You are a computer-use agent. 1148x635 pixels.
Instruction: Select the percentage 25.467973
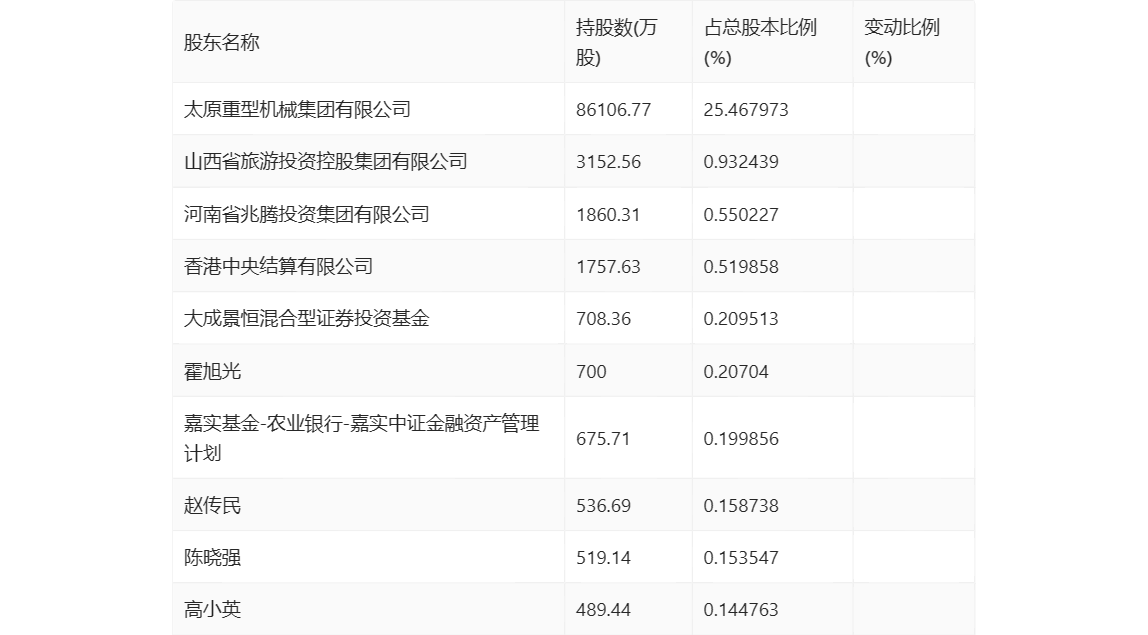coord(746,110)
